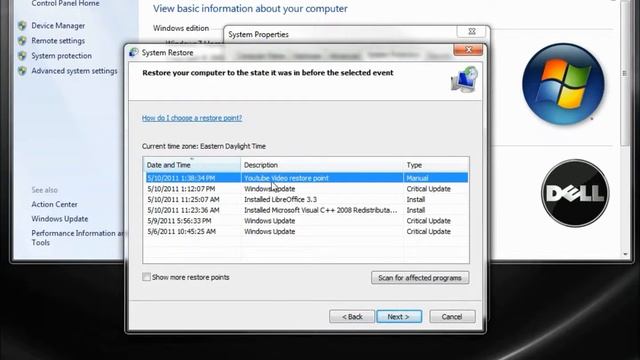Open Advanced system settings link
The width and height of the screenshot is (640, 360).
(74, 71)
